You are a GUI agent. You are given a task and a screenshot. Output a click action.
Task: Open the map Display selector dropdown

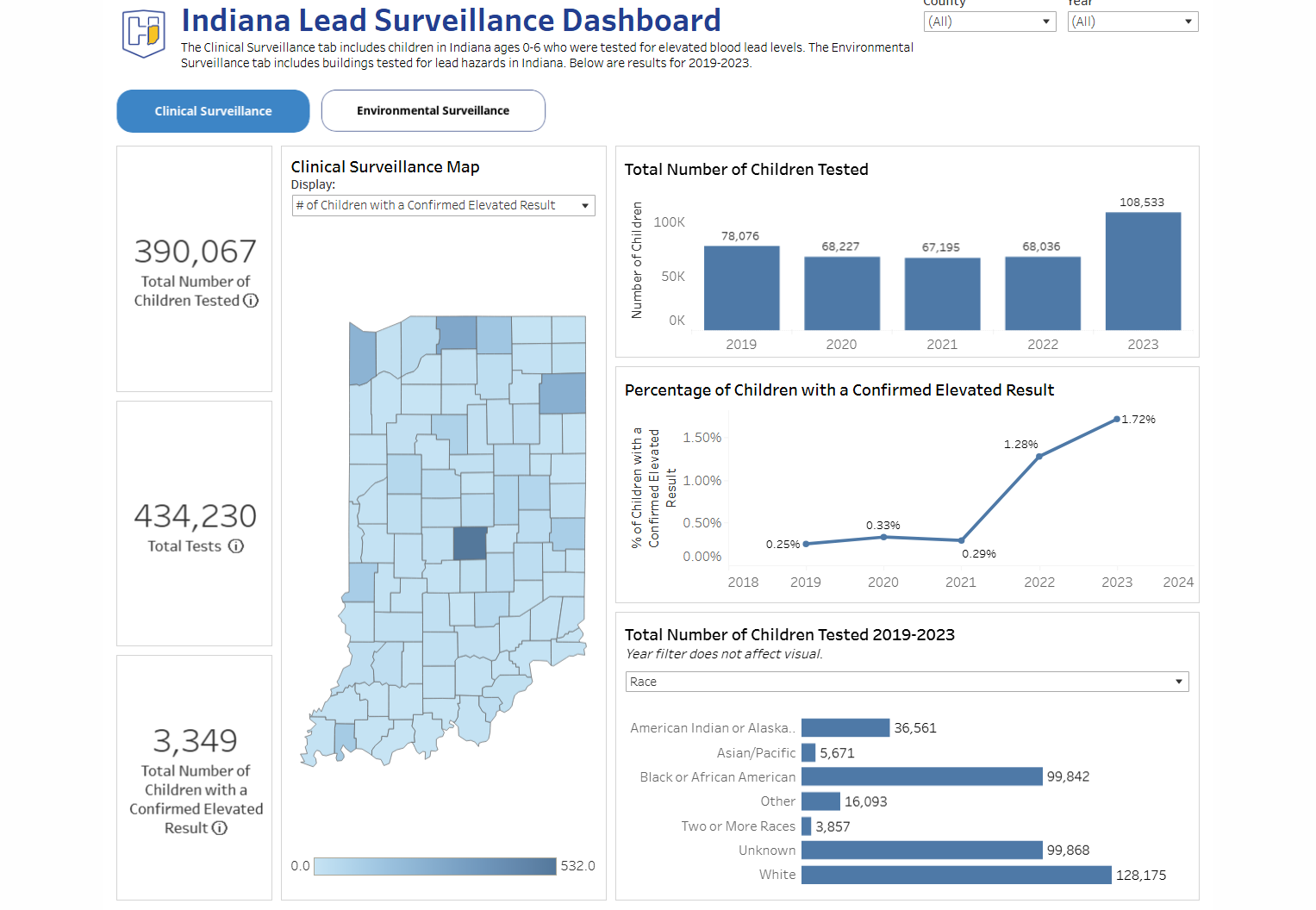click(585, 205)
